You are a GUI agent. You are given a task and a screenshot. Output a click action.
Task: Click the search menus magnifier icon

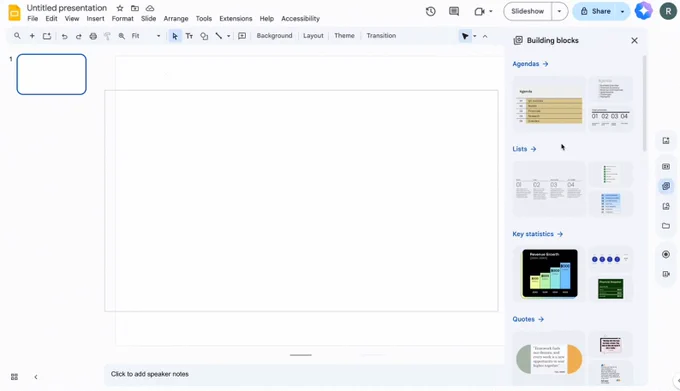(17, 36)
